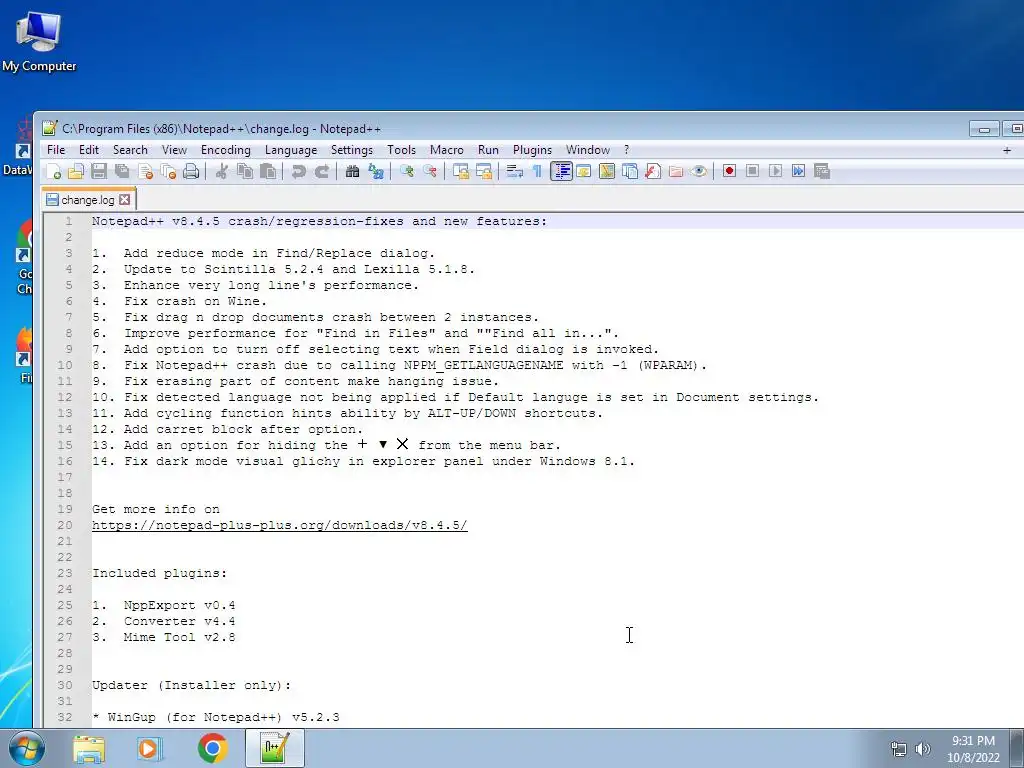Open the Edit menu
Screen dimensions: 1024x768
tap(89, 150)
